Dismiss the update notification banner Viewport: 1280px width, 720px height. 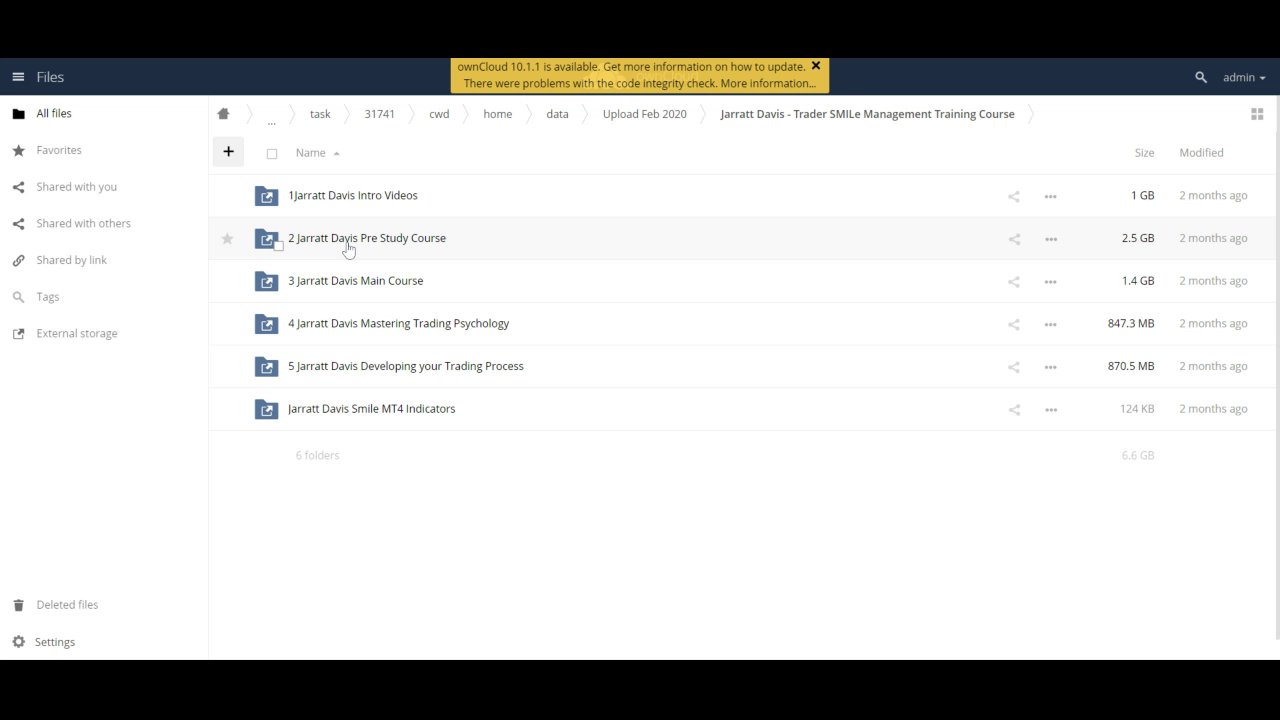816,66
